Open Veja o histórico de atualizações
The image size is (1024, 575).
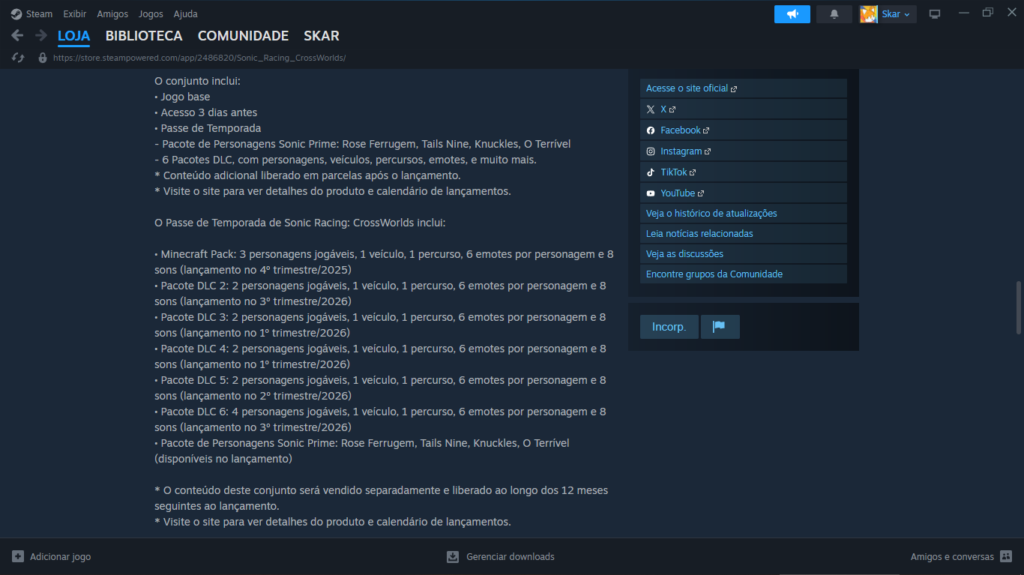[711, 213]
